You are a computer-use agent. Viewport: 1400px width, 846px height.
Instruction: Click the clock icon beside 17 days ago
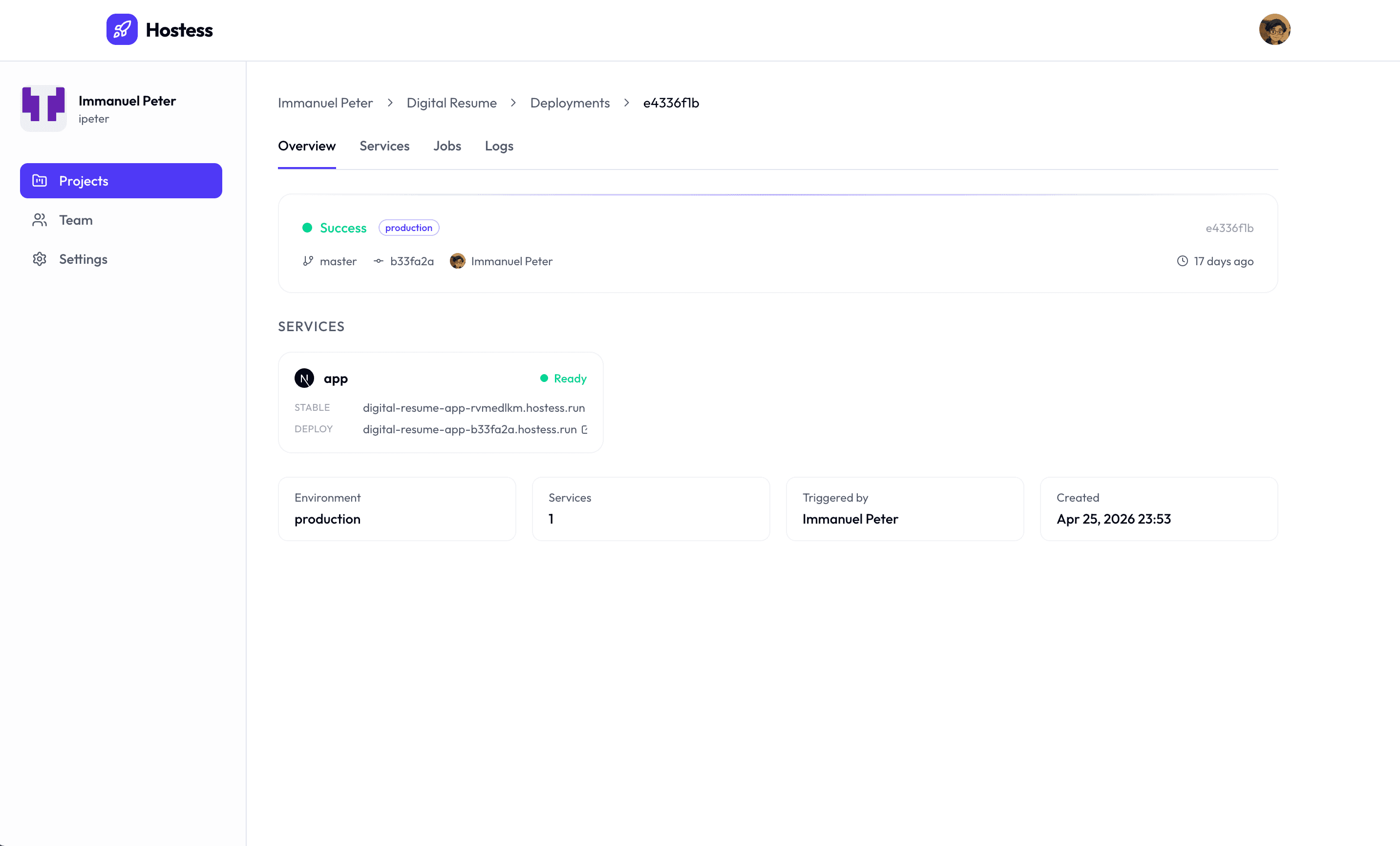[1183, 261]
